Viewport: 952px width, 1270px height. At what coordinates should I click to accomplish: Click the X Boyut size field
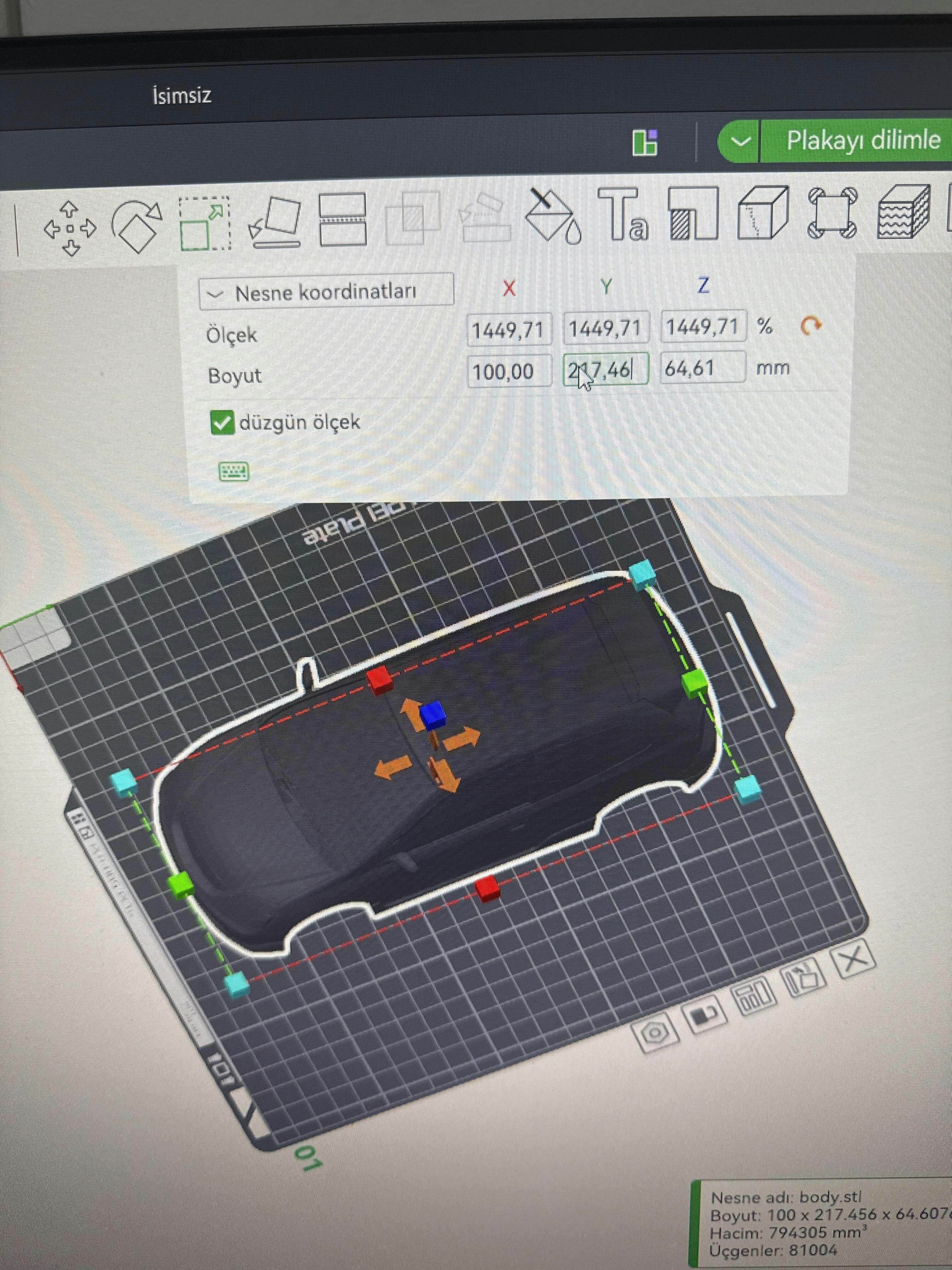click(x=509, y=371)
